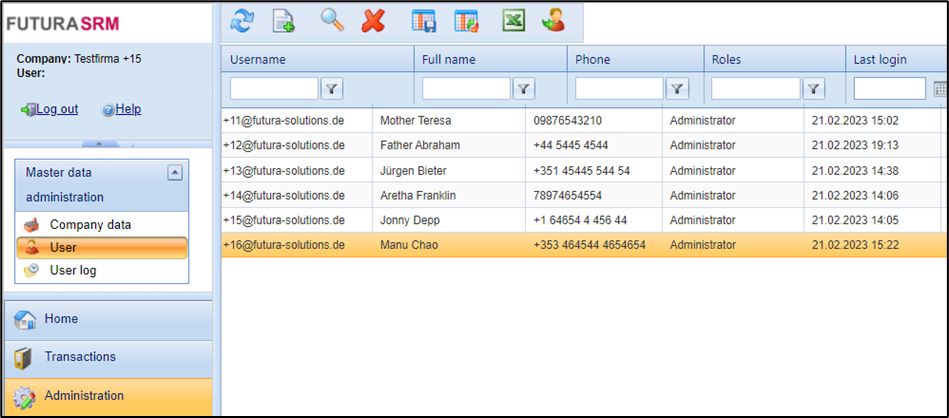Collapse the Master data administration panel
The height and width of the screenshot is (418, 949).
click(x=175, y=173)
